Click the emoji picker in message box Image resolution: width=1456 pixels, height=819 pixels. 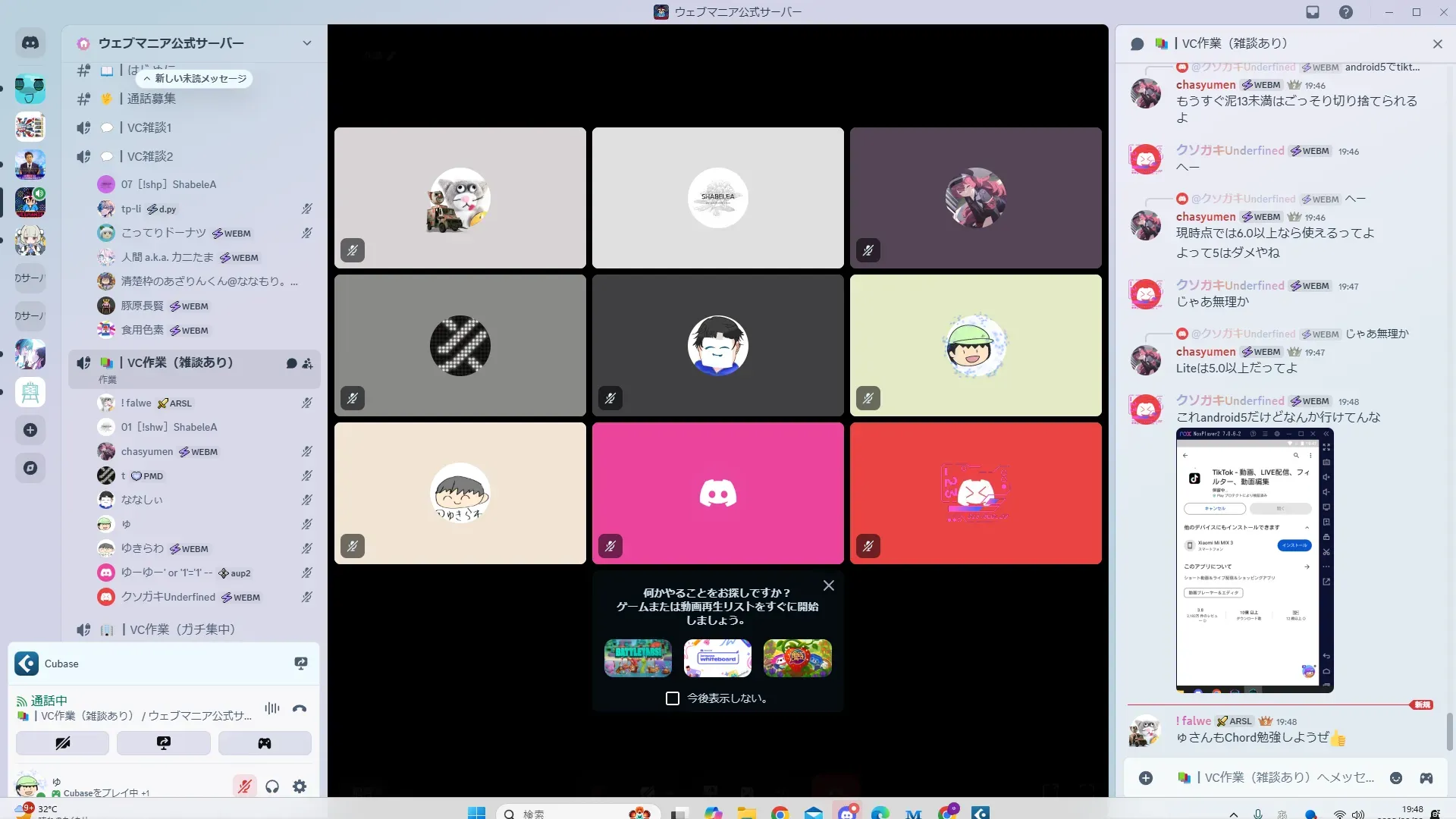[x=1396, y=778]
